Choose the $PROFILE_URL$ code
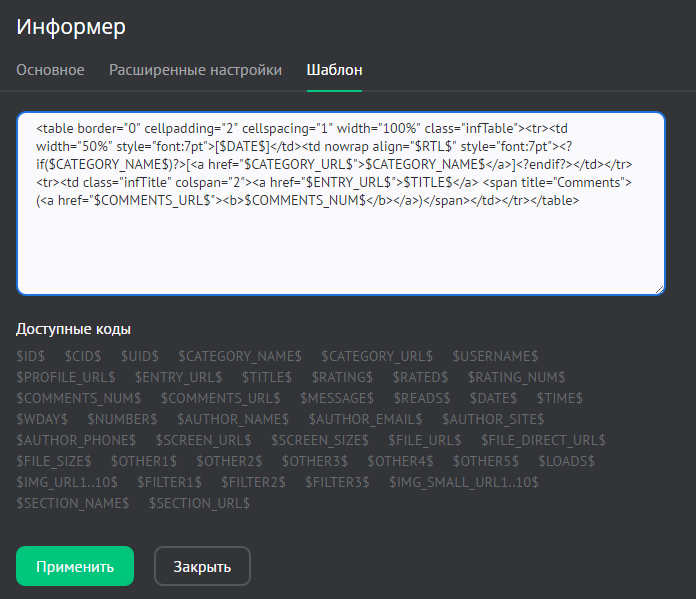 point(65,377)
